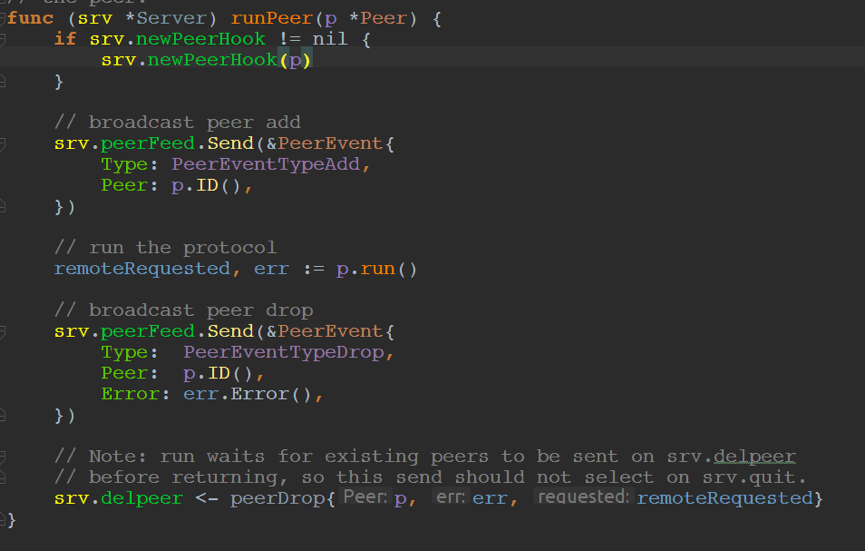This screenshot has width=865, height=551.
Task: Fold the 'if srv.newPeerHook != nil' block
Action: [2, 39]
